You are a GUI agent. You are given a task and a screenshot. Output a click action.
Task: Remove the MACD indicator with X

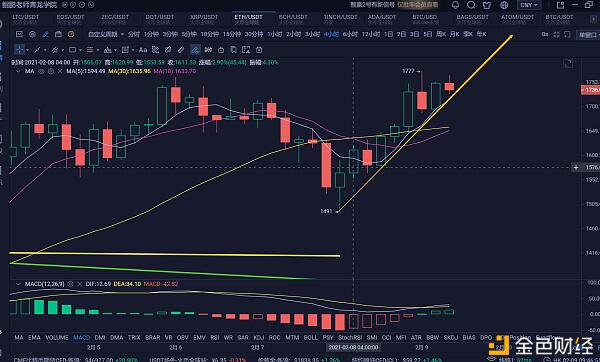[x=80, y=284]
